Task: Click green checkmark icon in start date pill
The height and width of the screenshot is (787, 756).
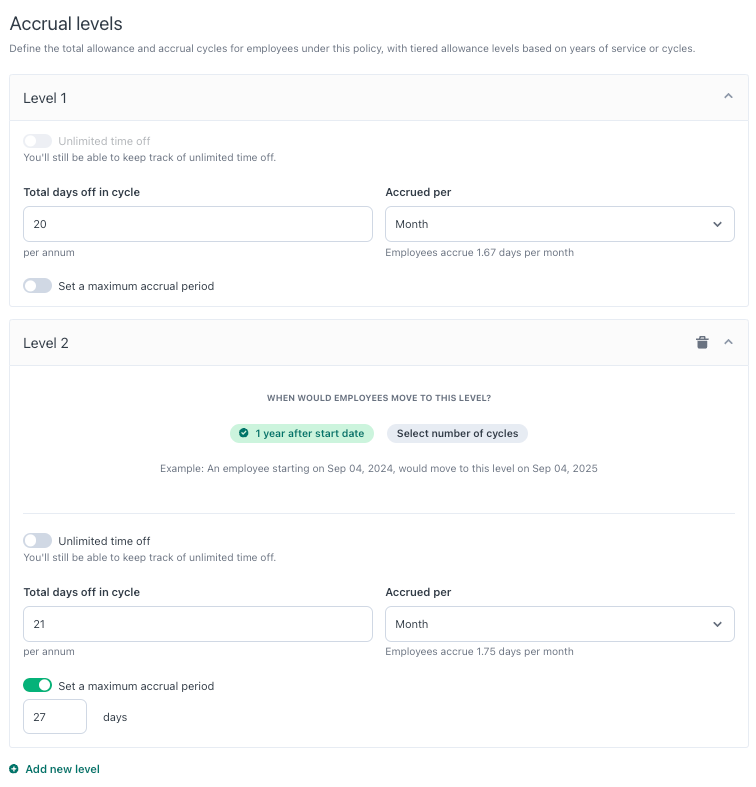Action: pyautogui.click(x=243, y=433)
